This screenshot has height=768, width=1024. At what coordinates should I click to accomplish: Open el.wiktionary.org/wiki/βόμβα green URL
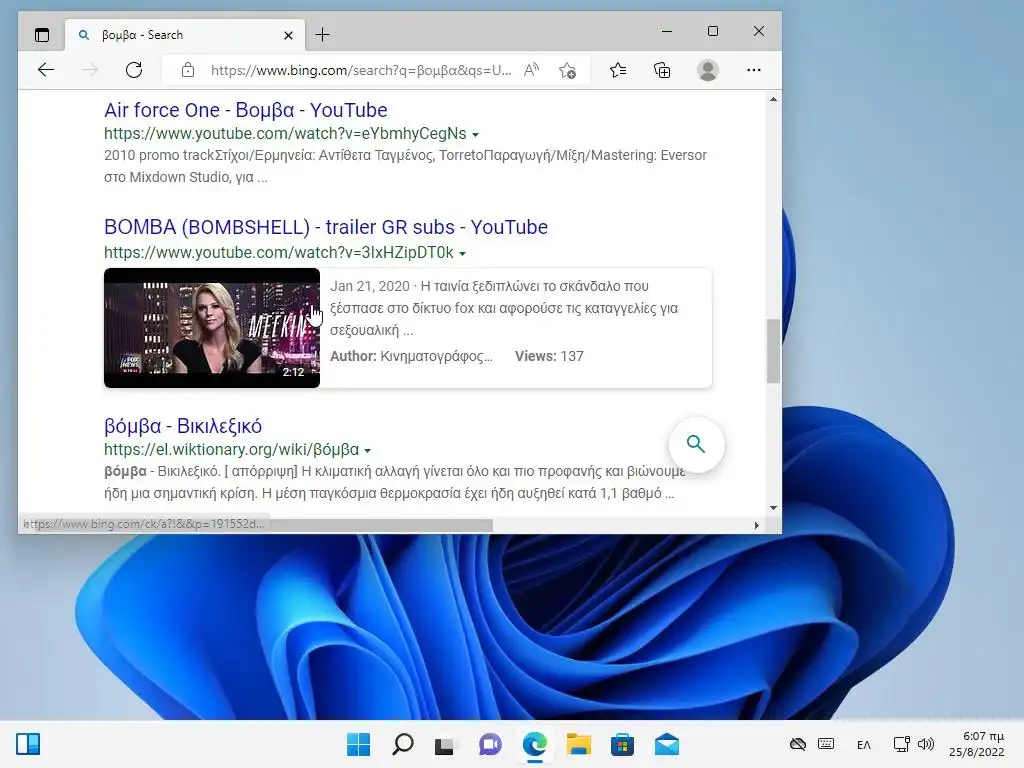pyautogui.click(x=232, y=449)
